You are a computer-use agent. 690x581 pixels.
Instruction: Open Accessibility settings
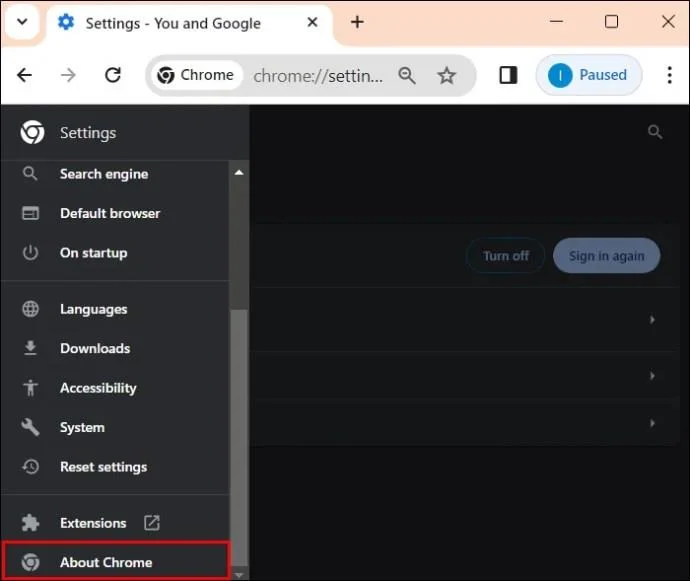(x=114, y=388)
